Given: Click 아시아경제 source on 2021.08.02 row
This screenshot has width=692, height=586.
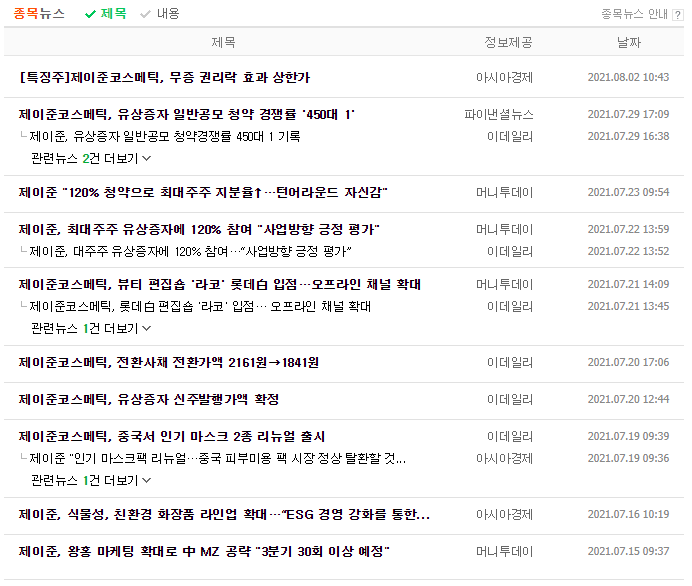Looking at the screenshot, I should [x=504, y=78].
